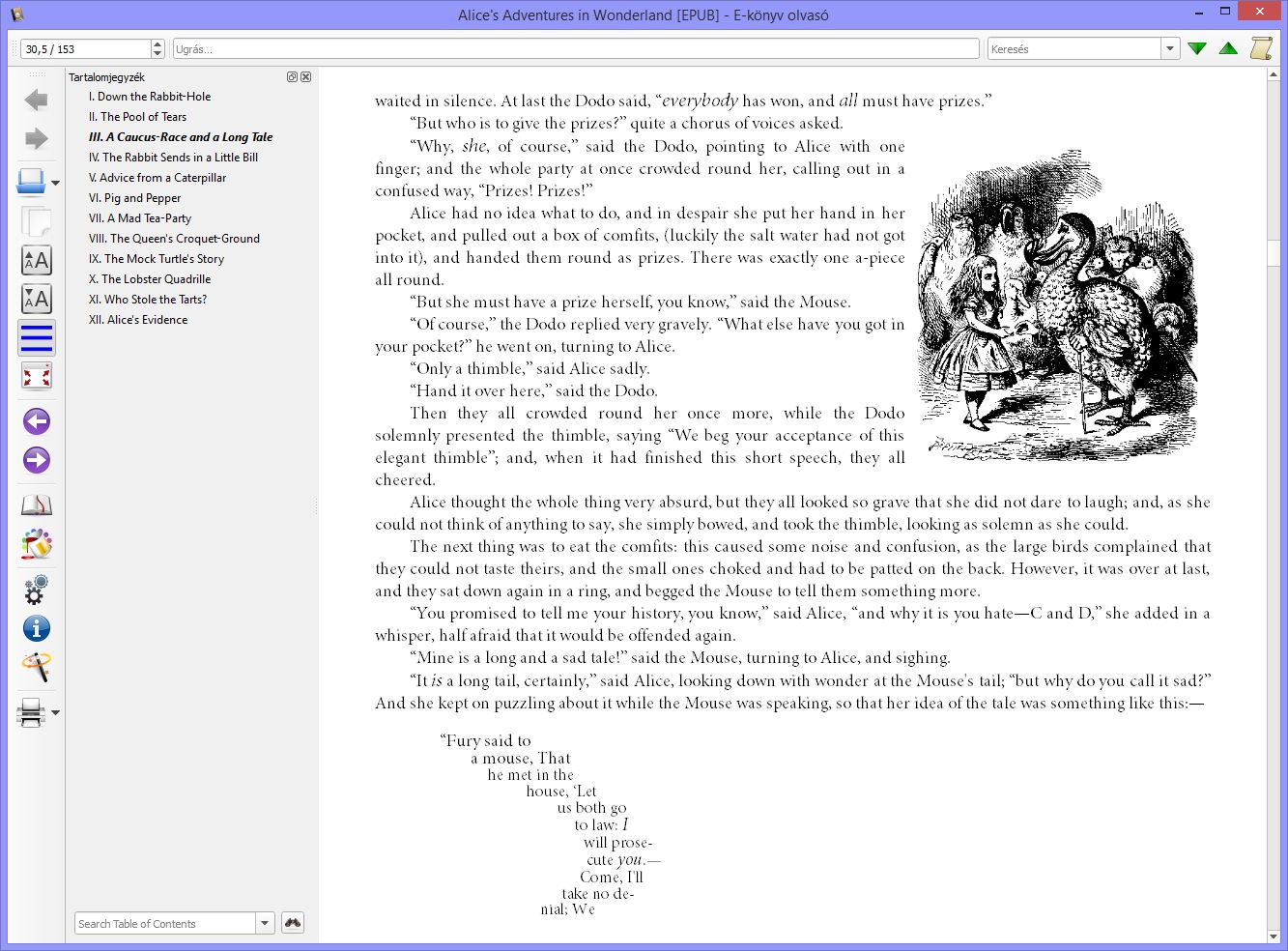1288x951 pixels.
Task: Open the recent ebooks dropdown arrow
Action: (x=55, y=183)
